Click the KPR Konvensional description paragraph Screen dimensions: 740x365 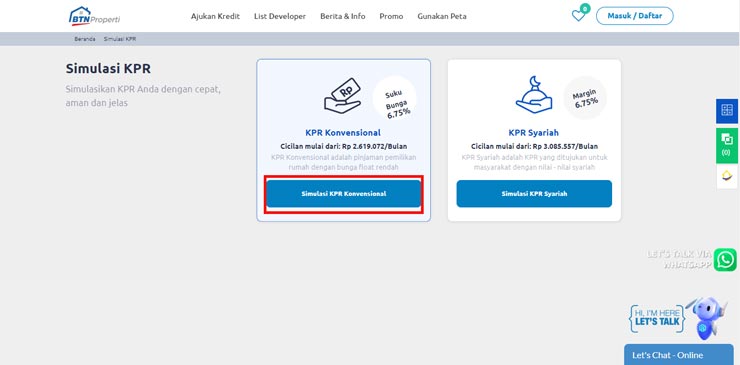(344, 162)
